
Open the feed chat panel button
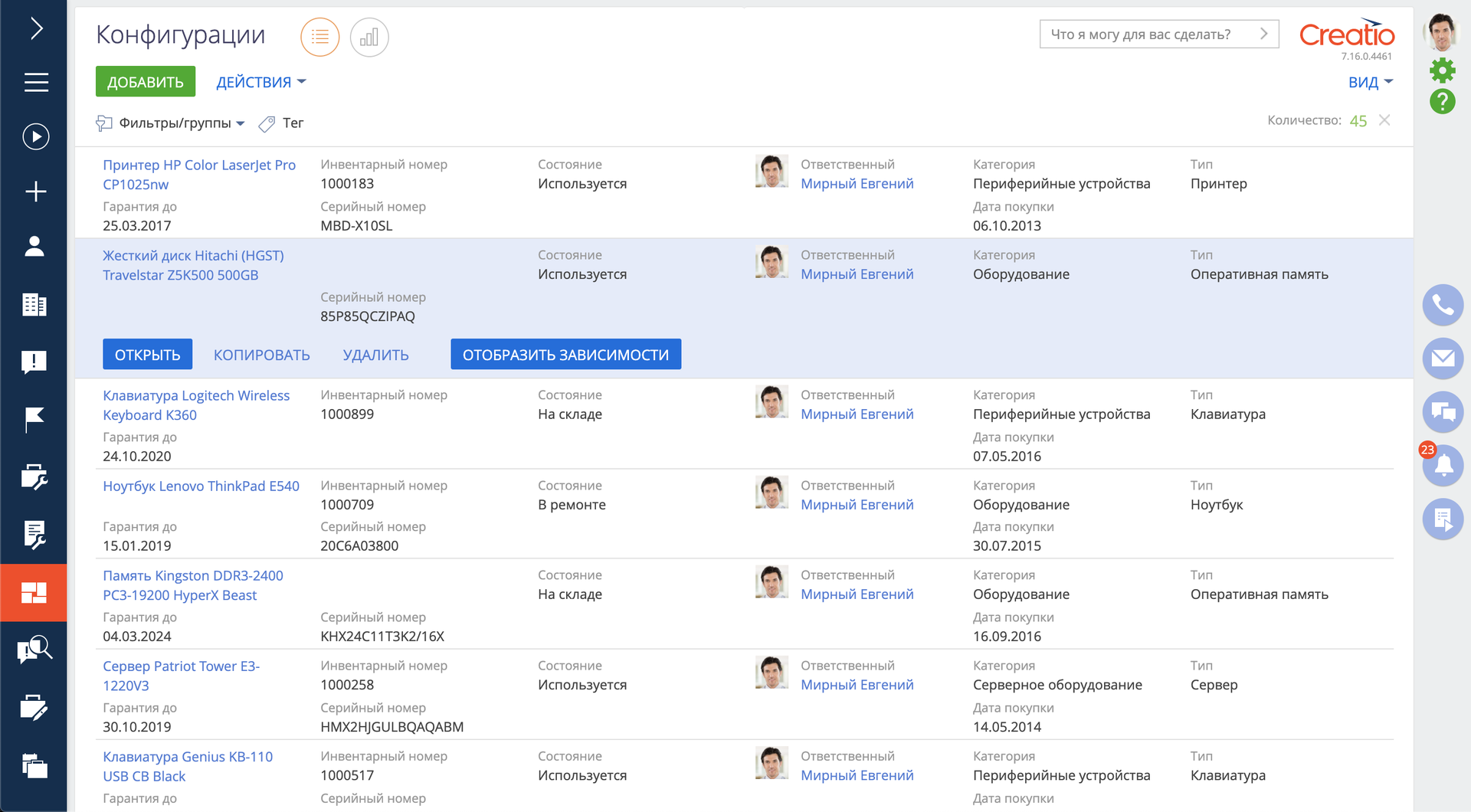(1443, 412)
